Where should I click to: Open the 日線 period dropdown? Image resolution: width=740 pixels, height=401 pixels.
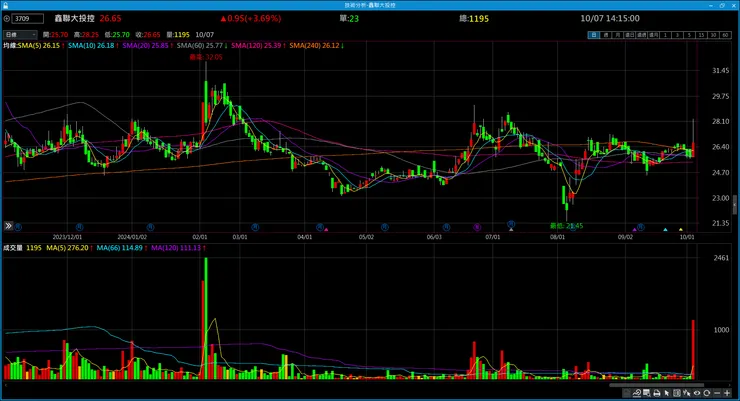tap(20, 35)
